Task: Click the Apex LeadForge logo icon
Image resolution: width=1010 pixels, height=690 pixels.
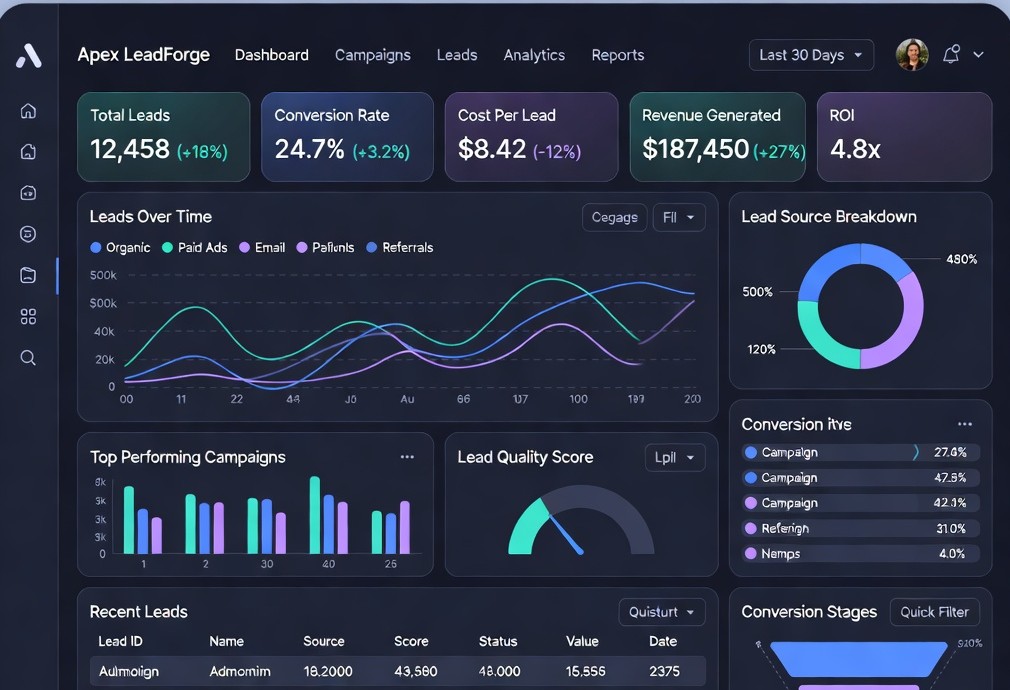Action: tap(28, 55)
